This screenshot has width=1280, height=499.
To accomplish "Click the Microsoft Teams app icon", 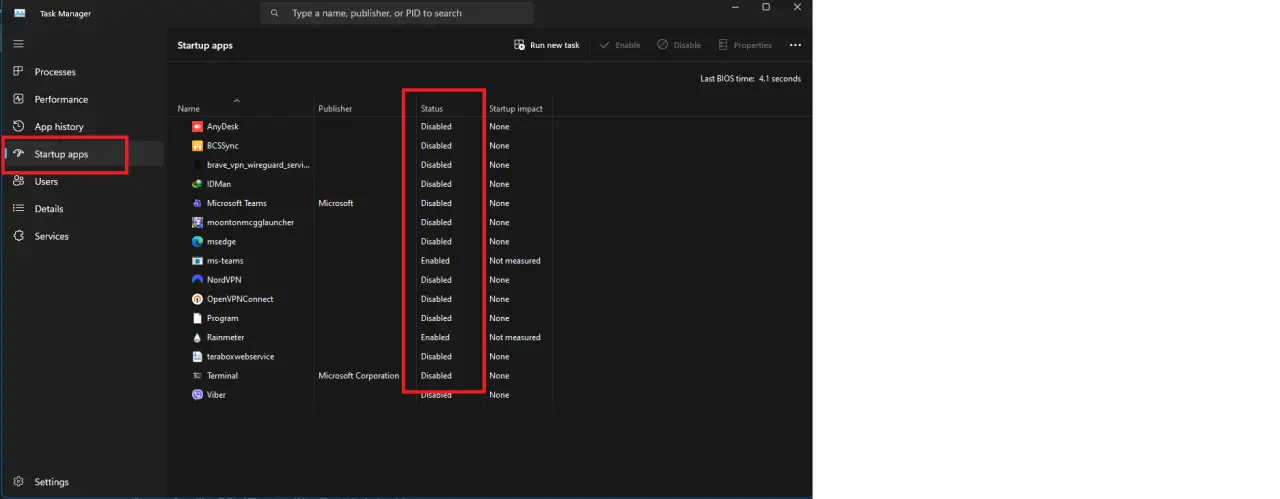I will pos(197,203).
